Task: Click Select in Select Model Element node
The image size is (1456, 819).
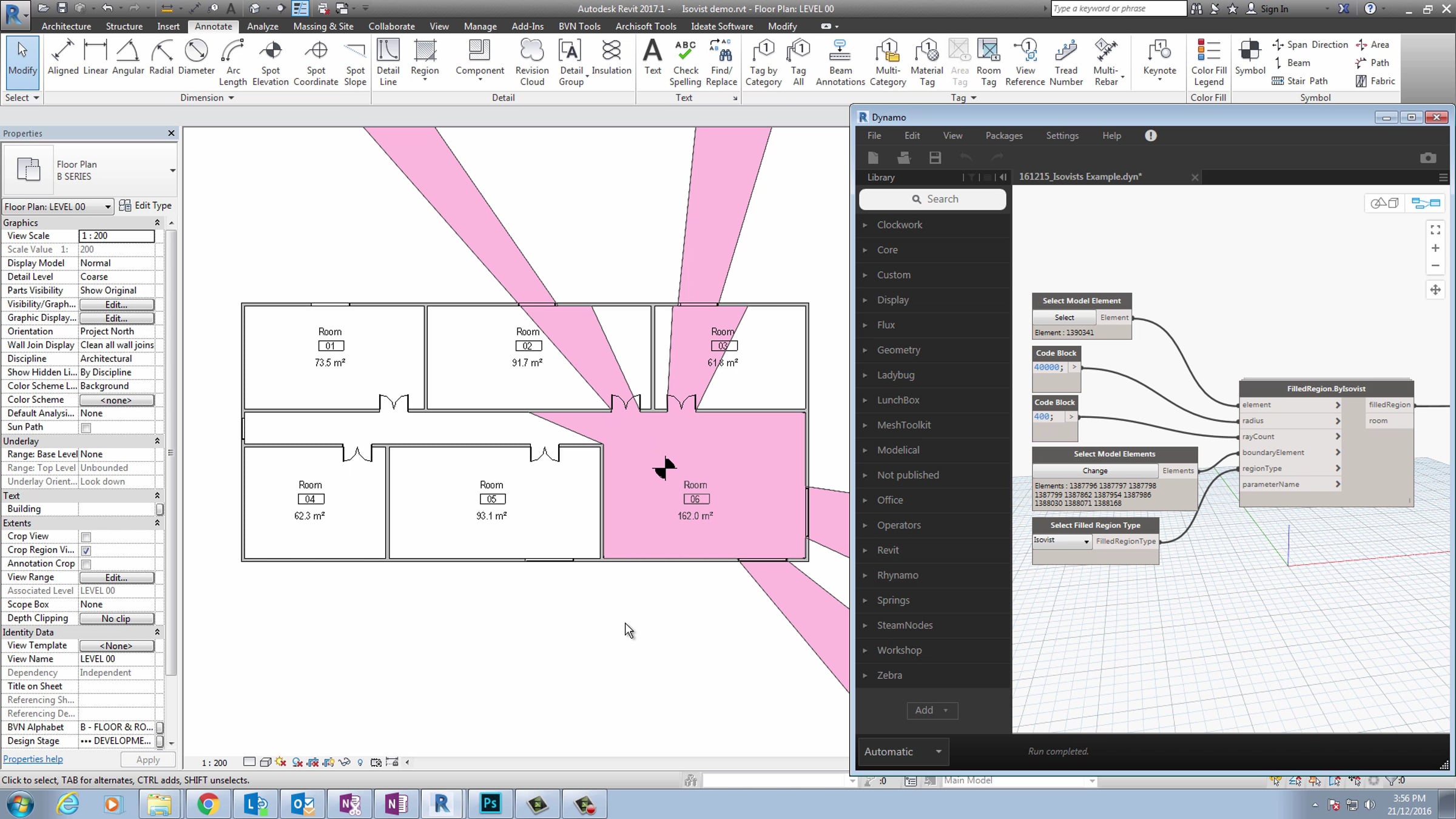Action: 1064,317
